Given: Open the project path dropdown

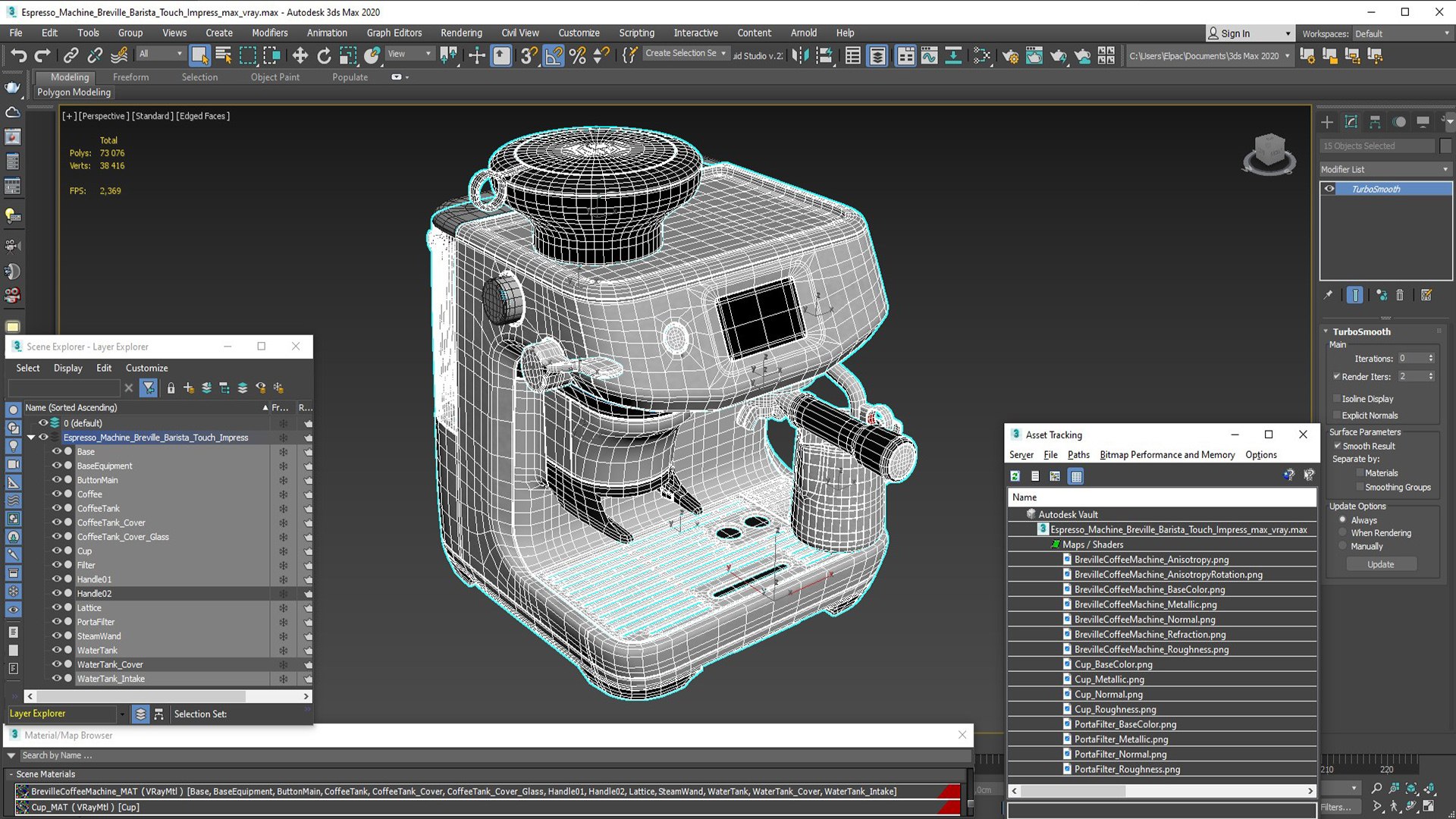Looking at the screenshot, I should click(x=1287, y=55).
